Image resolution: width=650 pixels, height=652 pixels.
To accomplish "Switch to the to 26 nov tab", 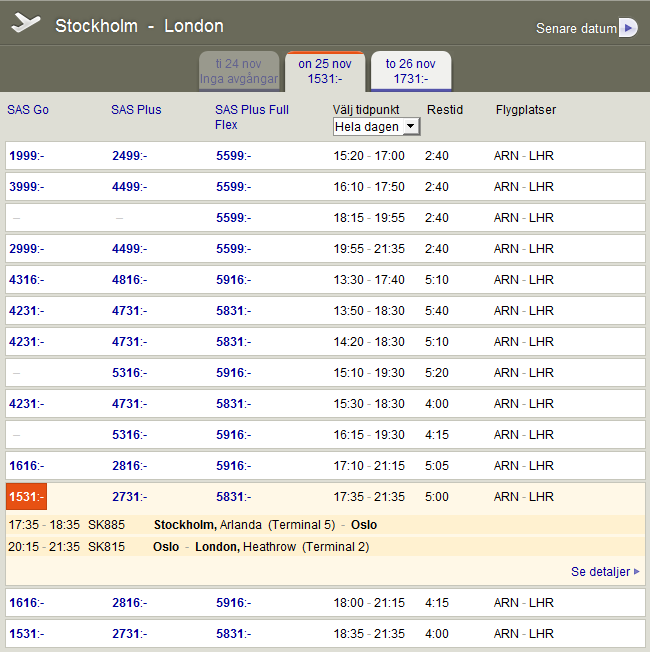I will 411,71.
